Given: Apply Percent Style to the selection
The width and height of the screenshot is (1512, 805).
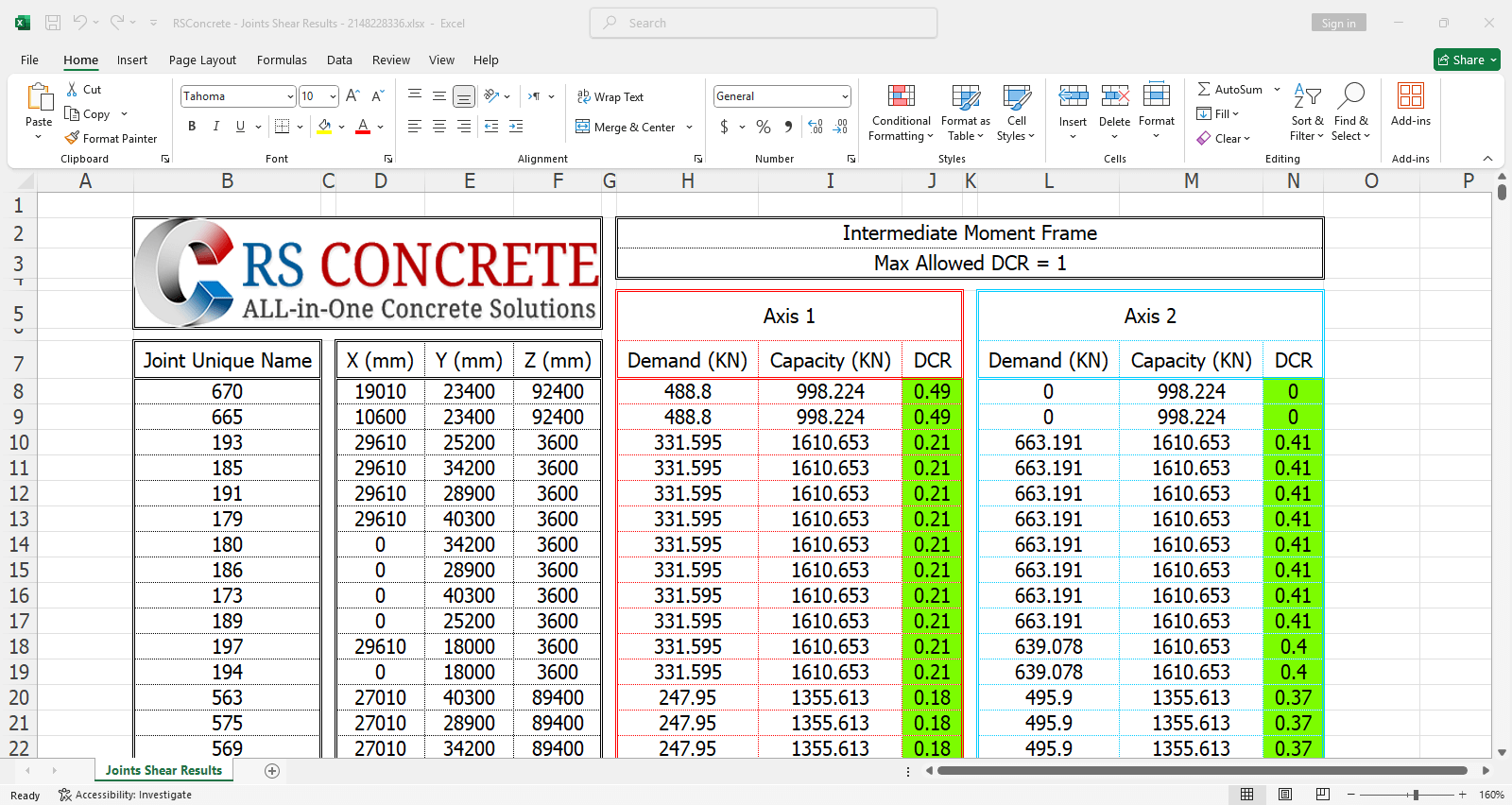Looking at the screenshot, I should pyautogui.click(x=764, y=126).
